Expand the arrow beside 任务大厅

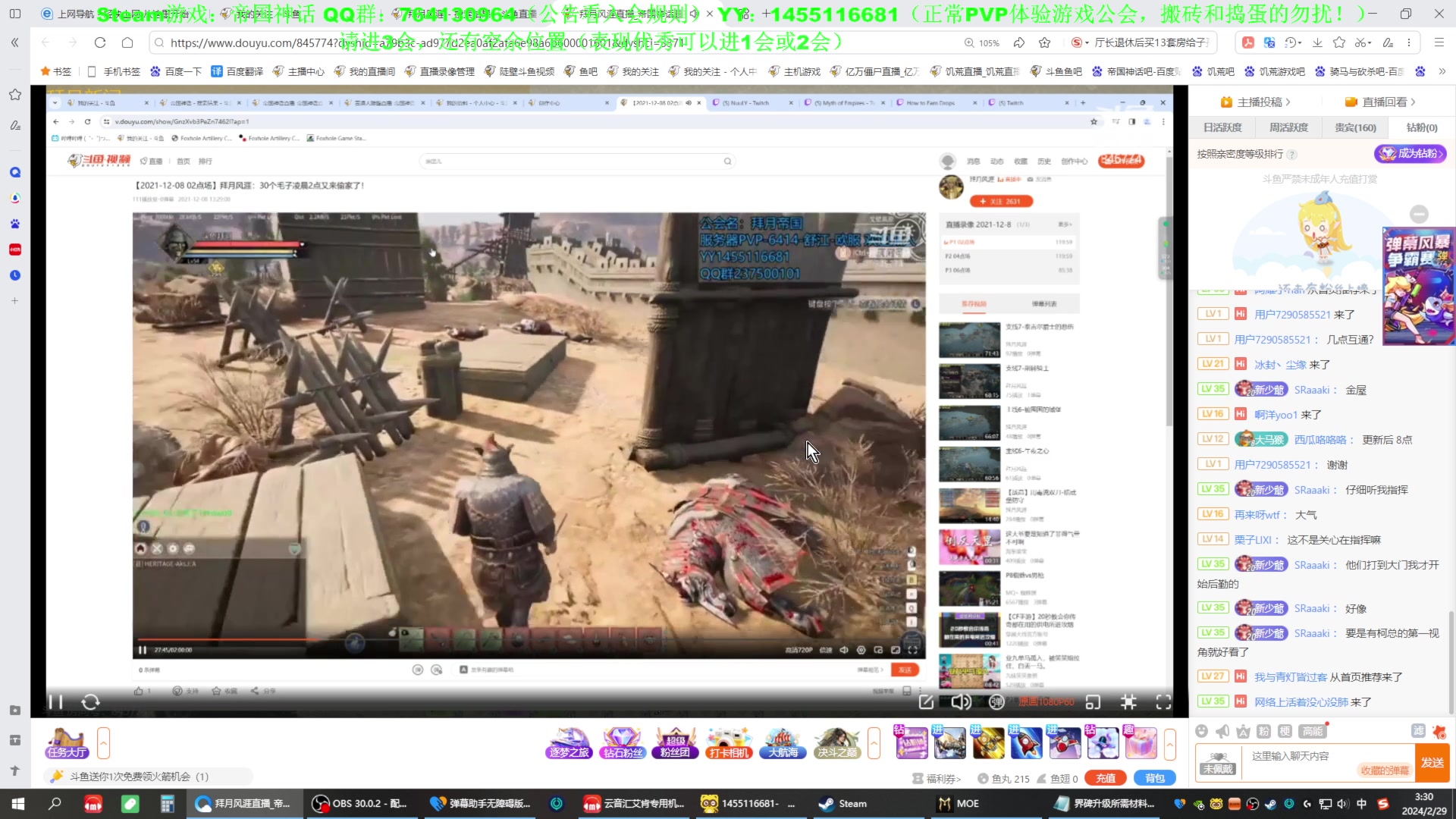click(104, 743)
